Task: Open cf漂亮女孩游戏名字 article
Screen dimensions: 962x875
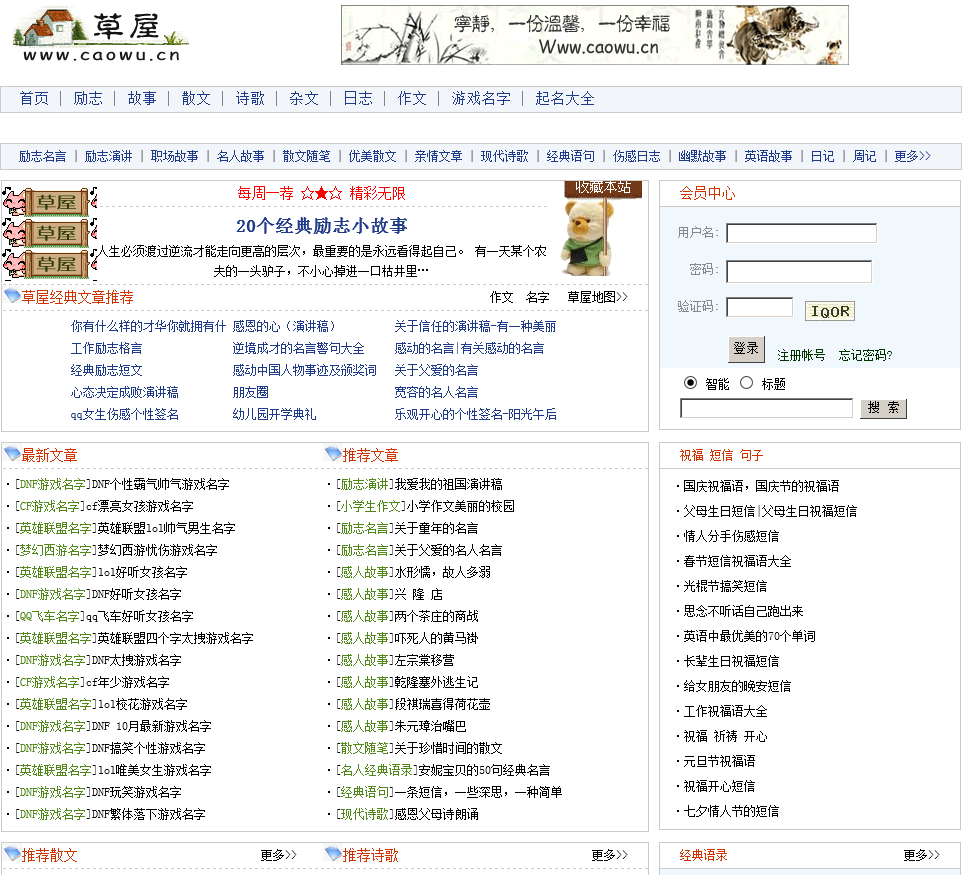Action: pyautogui.click(x=139, y=507)
